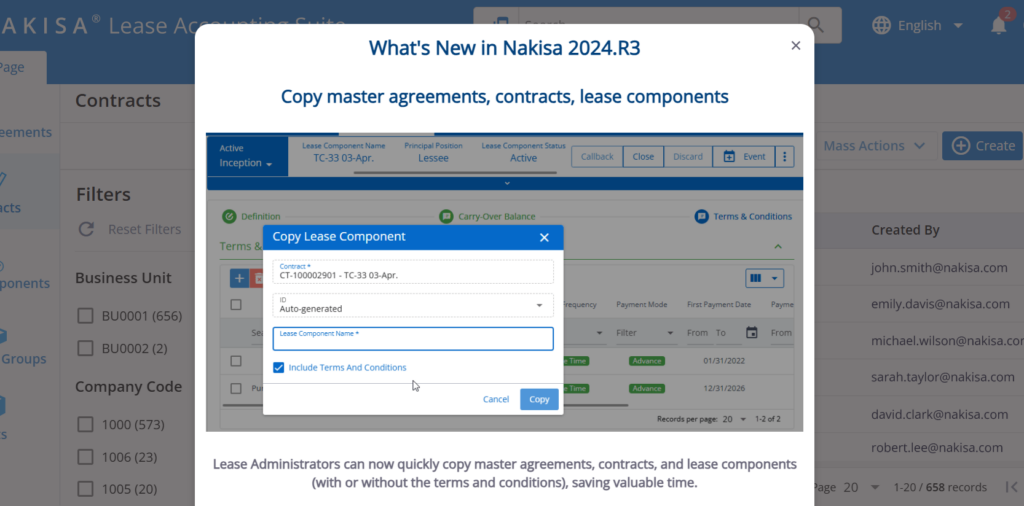This screenshot has height=506, width=1024.
Task: Click the Event calendar icon button
Action: [x=743, y=157]
